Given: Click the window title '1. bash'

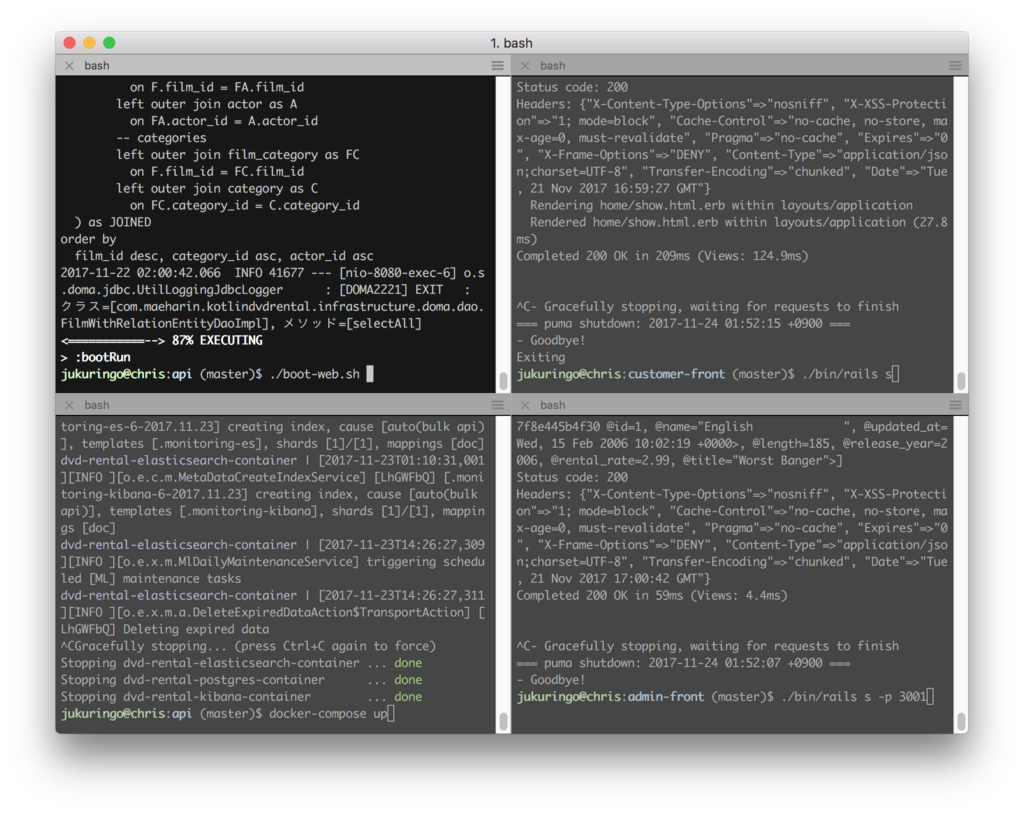Looking at the screenshot, I should click(511, 43).
